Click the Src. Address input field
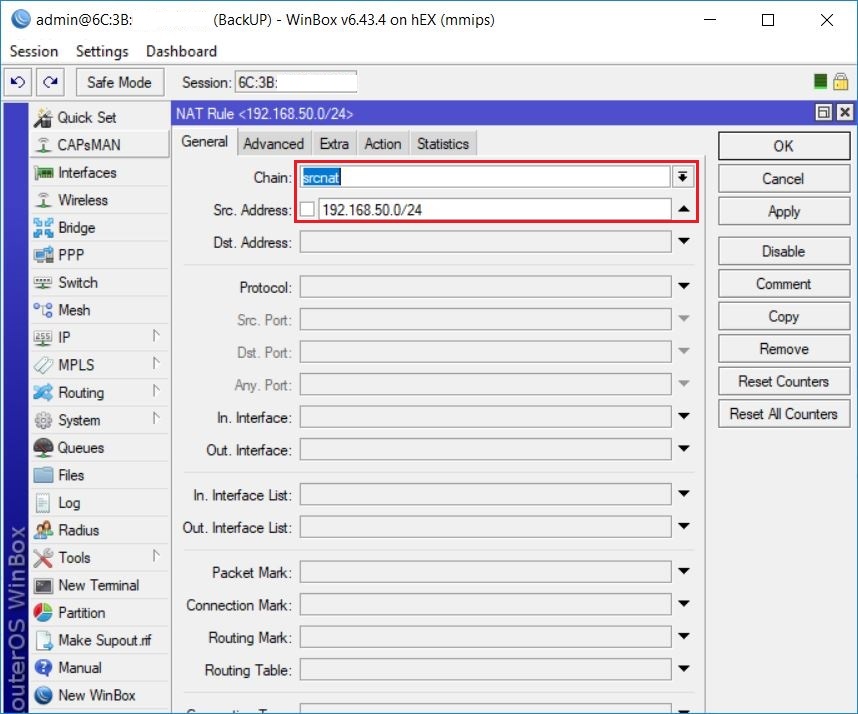858x714 pixels. (x=495, y=210)
